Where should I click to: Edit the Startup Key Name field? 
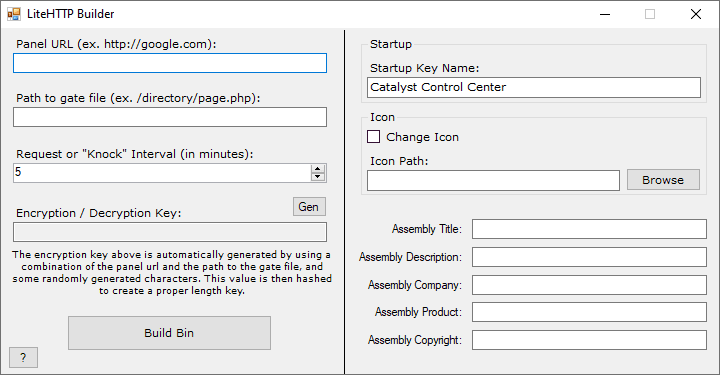coord(534,87)
